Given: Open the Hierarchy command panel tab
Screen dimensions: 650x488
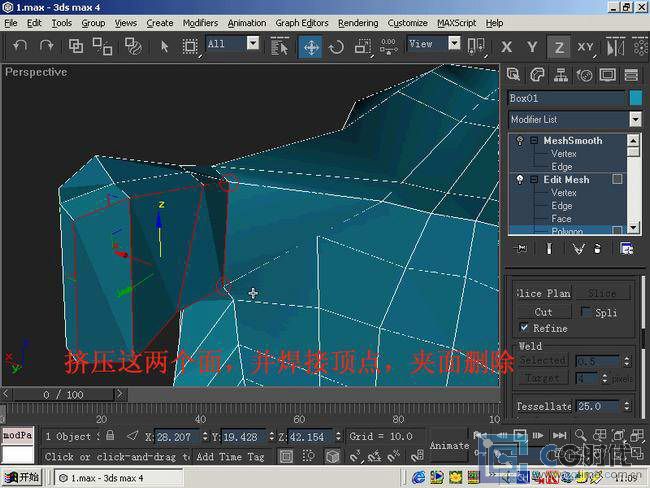Looking at the screenshot, I should coord(560,75).
